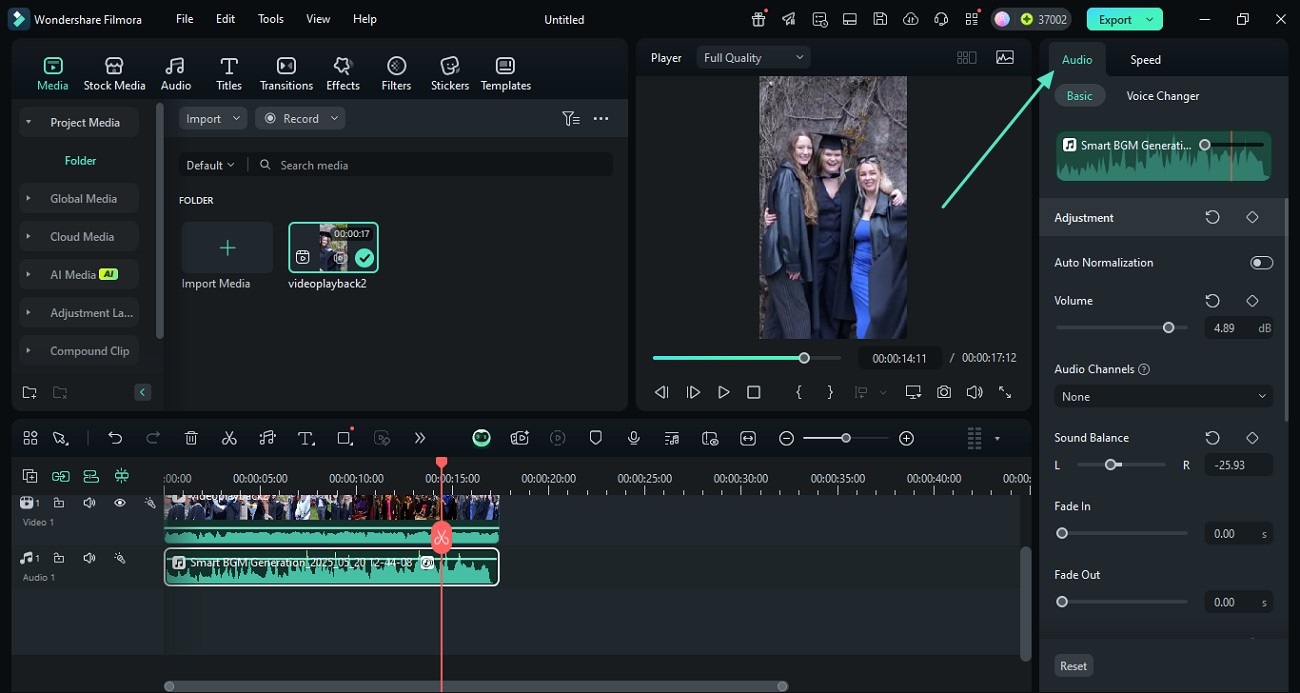Viewport: 1300px width, 693px height.
Task: Switch to the Voice Changer tab
Action: point(1163,96)
